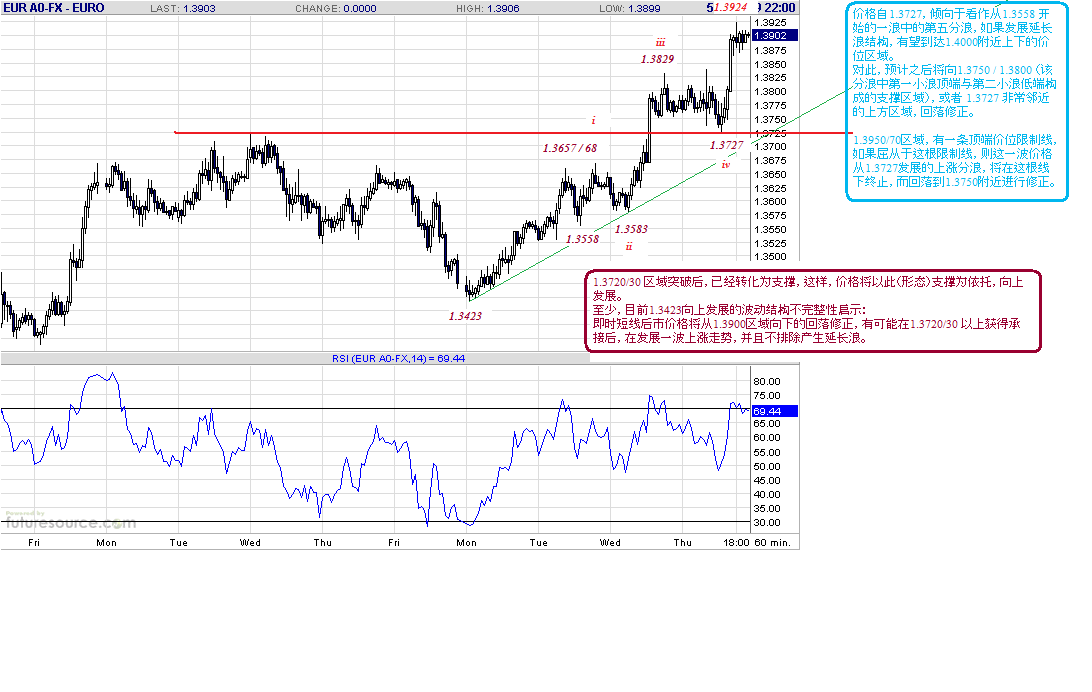This screenshot has height=692, width=1092.
Task: Select the CHANGE: 0.0000 header value
Action: [x=336, y=8]
